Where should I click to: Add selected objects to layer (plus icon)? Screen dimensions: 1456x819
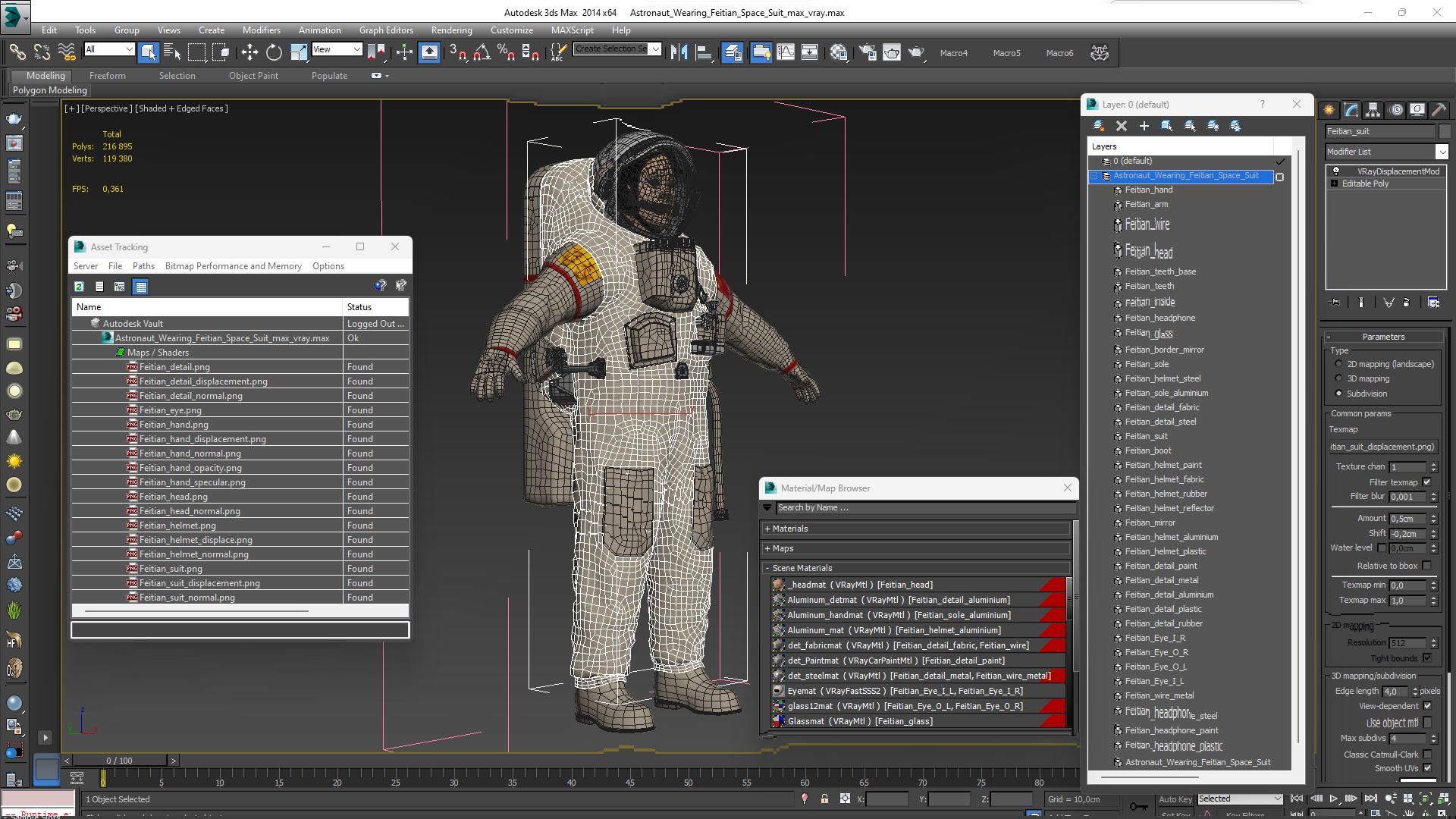pos(1144,126)
